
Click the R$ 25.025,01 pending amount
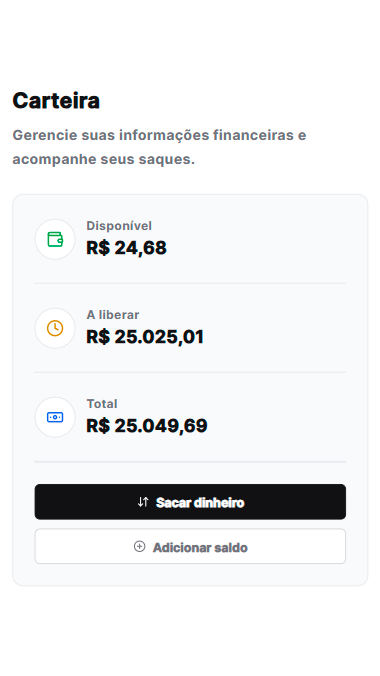pos(145,337)
